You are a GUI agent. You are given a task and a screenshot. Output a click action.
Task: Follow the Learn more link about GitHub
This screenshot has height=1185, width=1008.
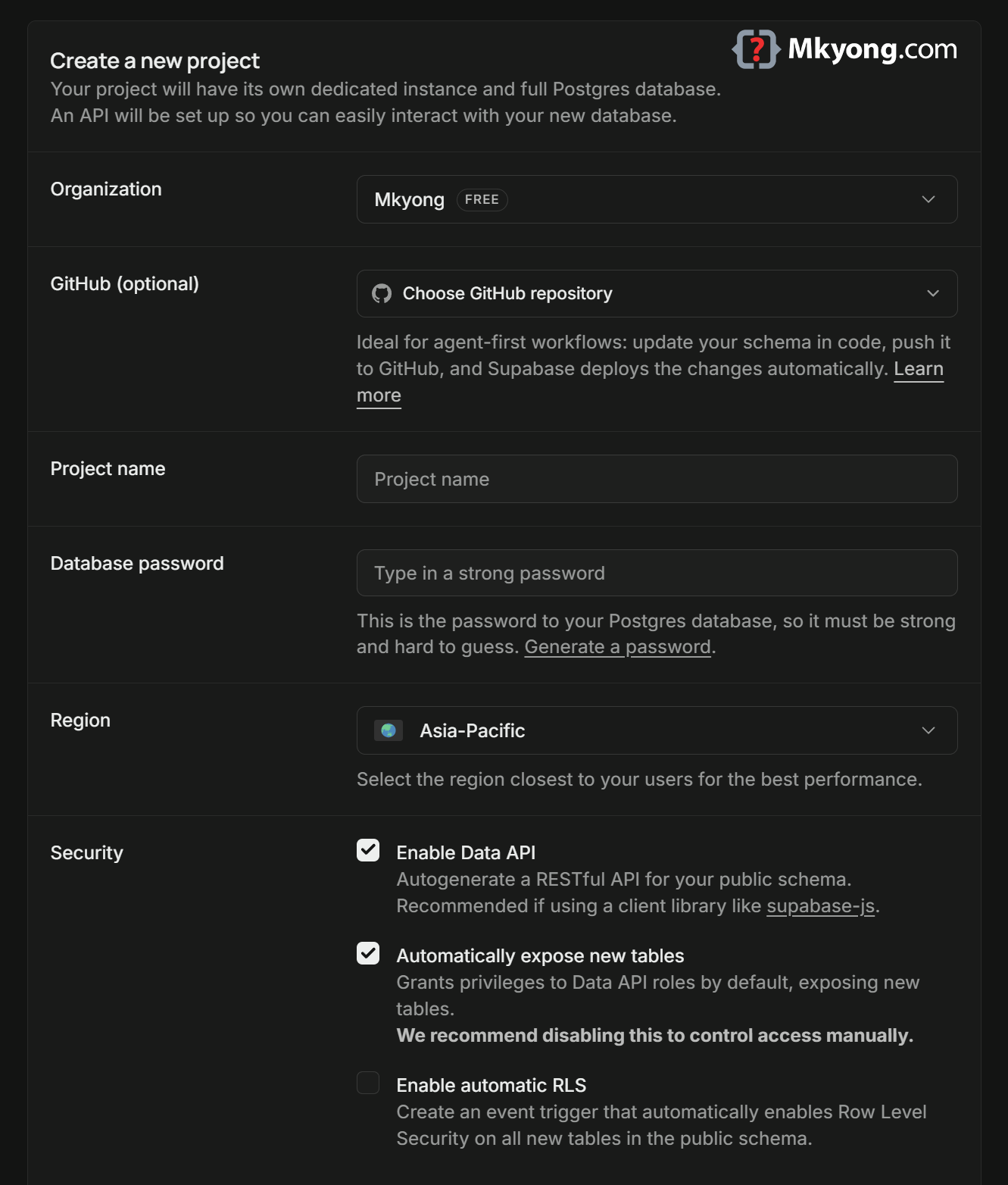tap(919, 369)
